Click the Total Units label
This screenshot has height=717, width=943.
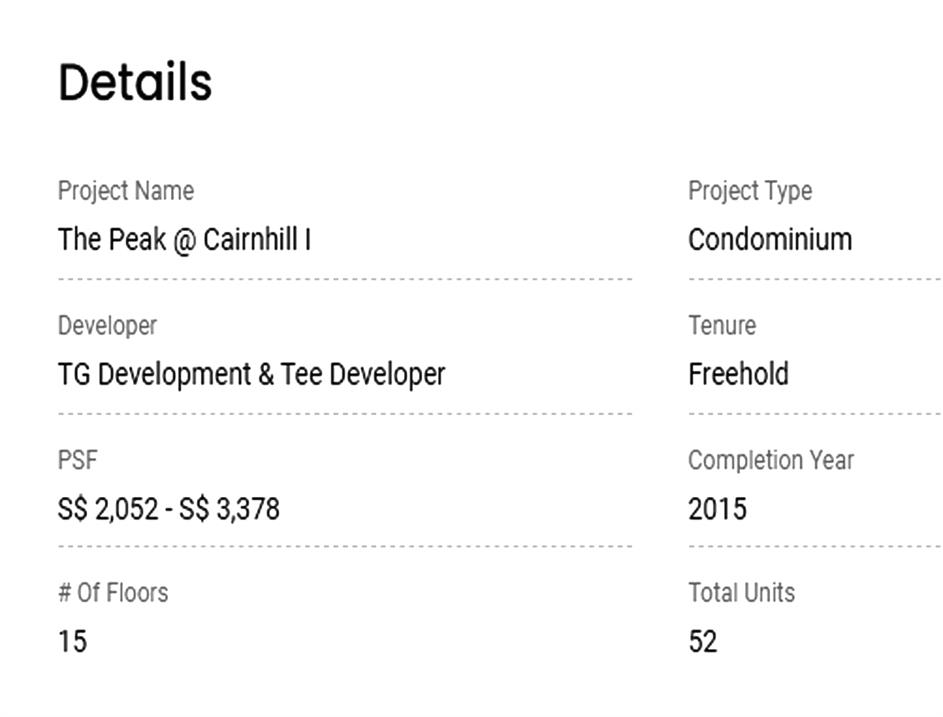(x=741, y=593)
